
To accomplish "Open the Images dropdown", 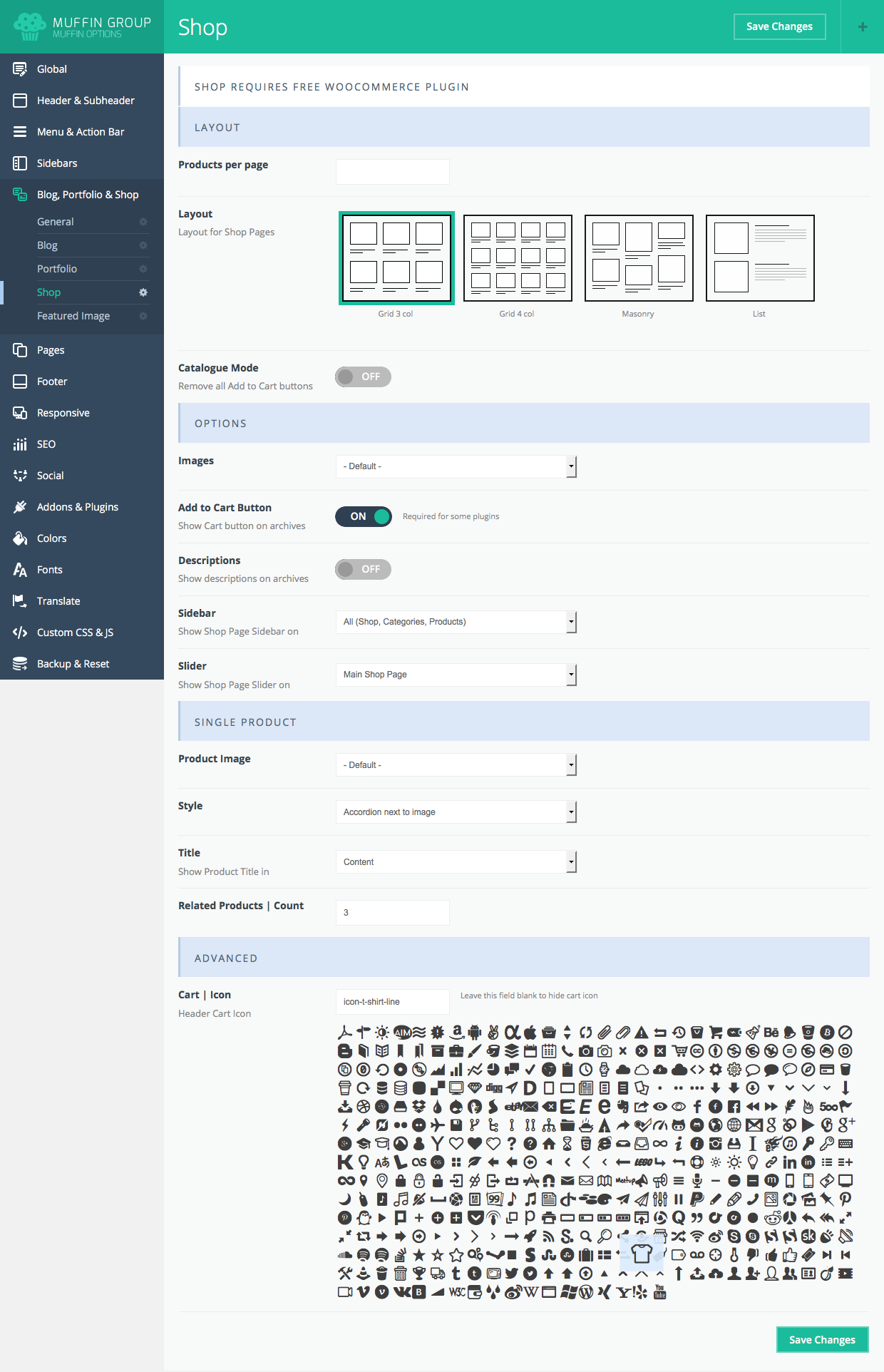I will (456, 466).
